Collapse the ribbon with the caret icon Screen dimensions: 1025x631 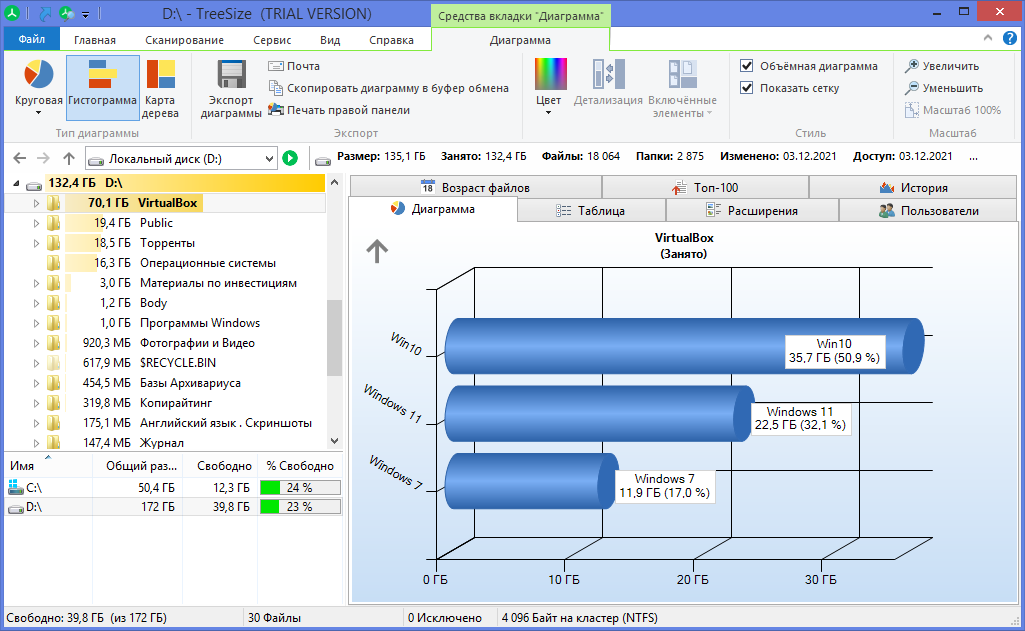pyautogui.click(x=988, y=38)
